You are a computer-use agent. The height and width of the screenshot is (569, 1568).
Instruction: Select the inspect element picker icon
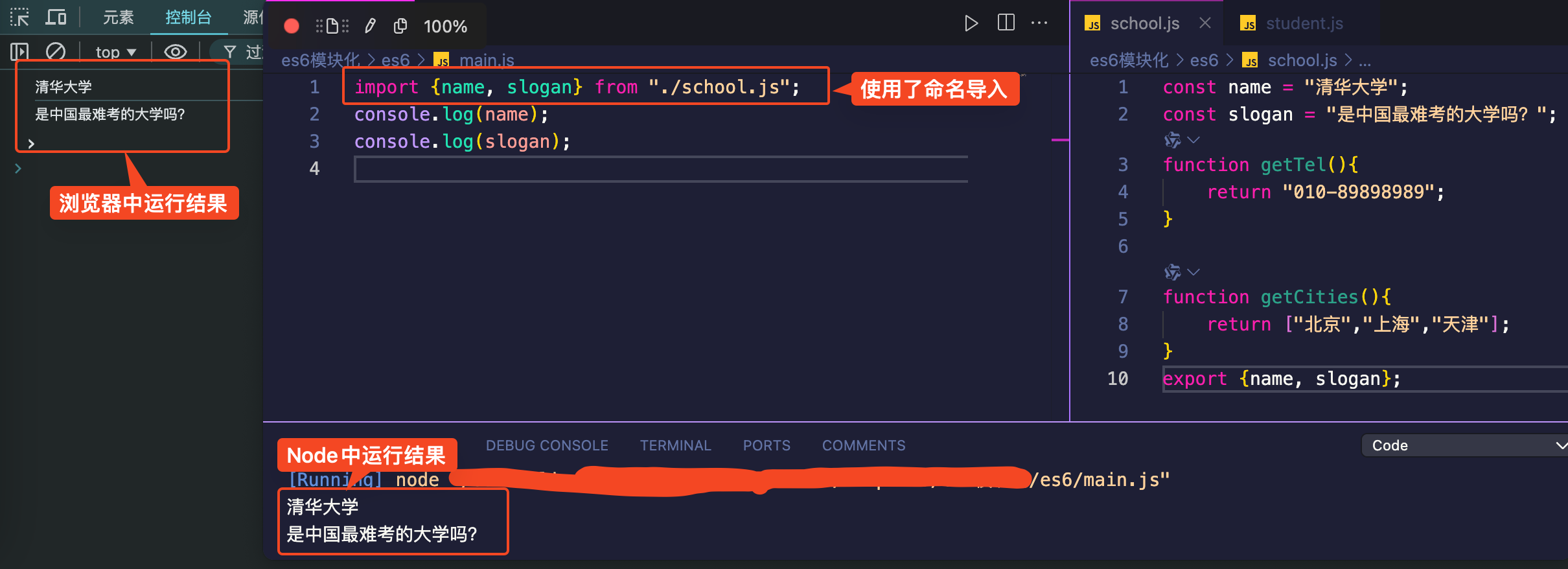coord(19,17)
